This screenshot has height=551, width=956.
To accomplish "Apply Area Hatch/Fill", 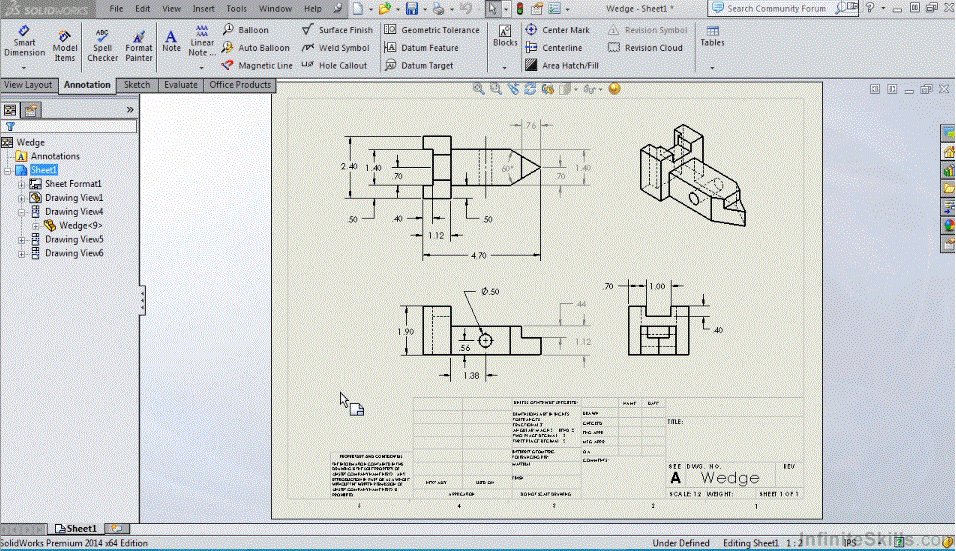I will (562, 65).
